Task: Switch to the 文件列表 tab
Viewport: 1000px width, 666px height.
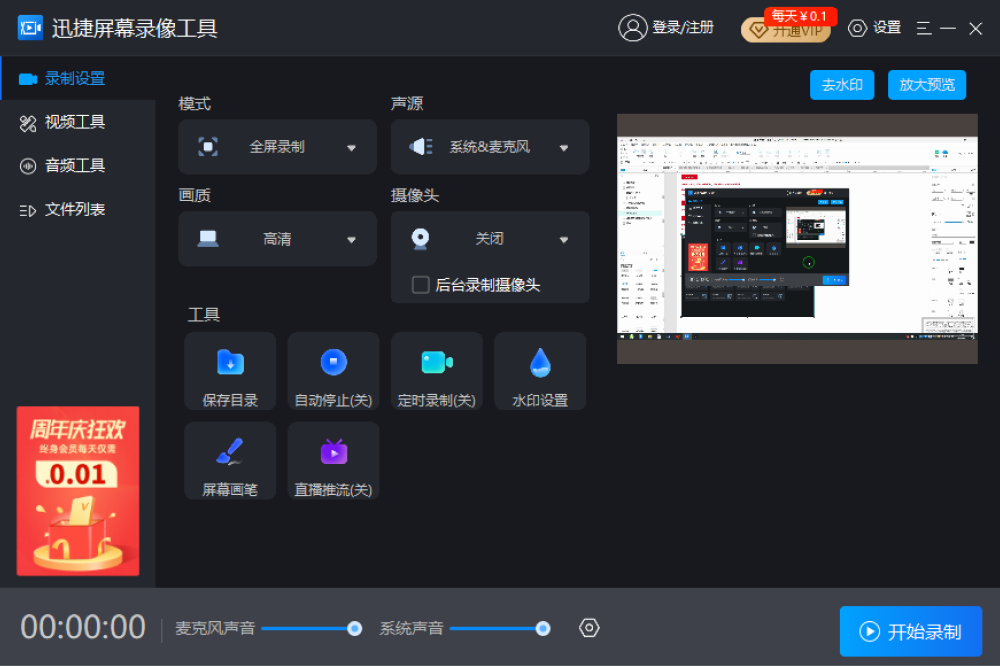Action: coord(75,209)
